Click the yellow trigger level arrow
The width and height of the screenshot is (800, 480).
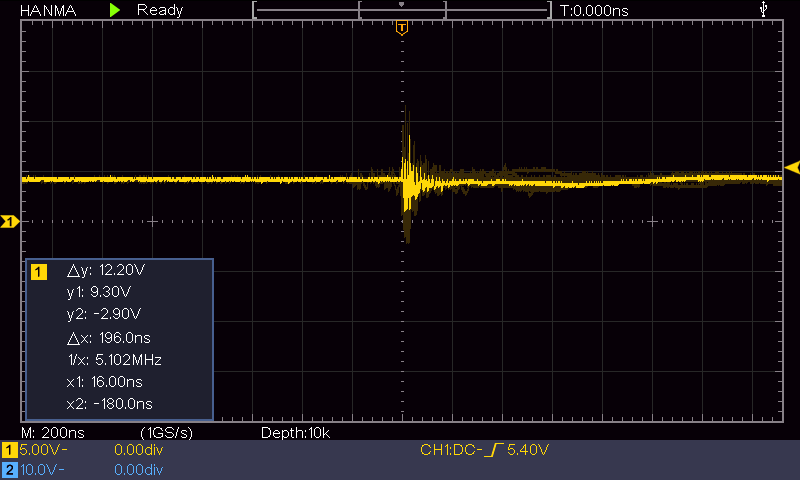791,167
